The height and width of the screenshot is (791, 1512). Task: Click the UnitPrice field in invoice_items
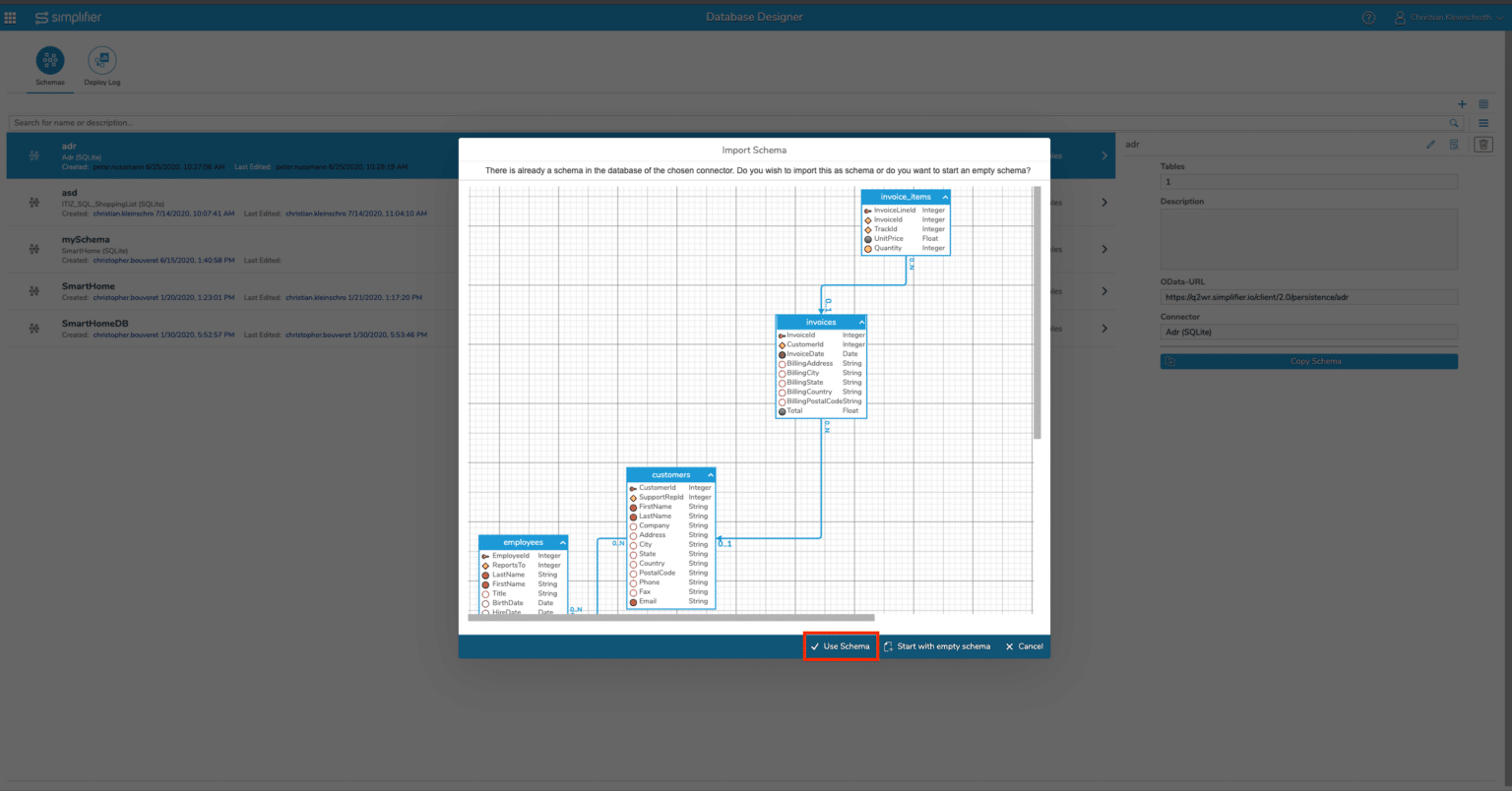point(906,238)
